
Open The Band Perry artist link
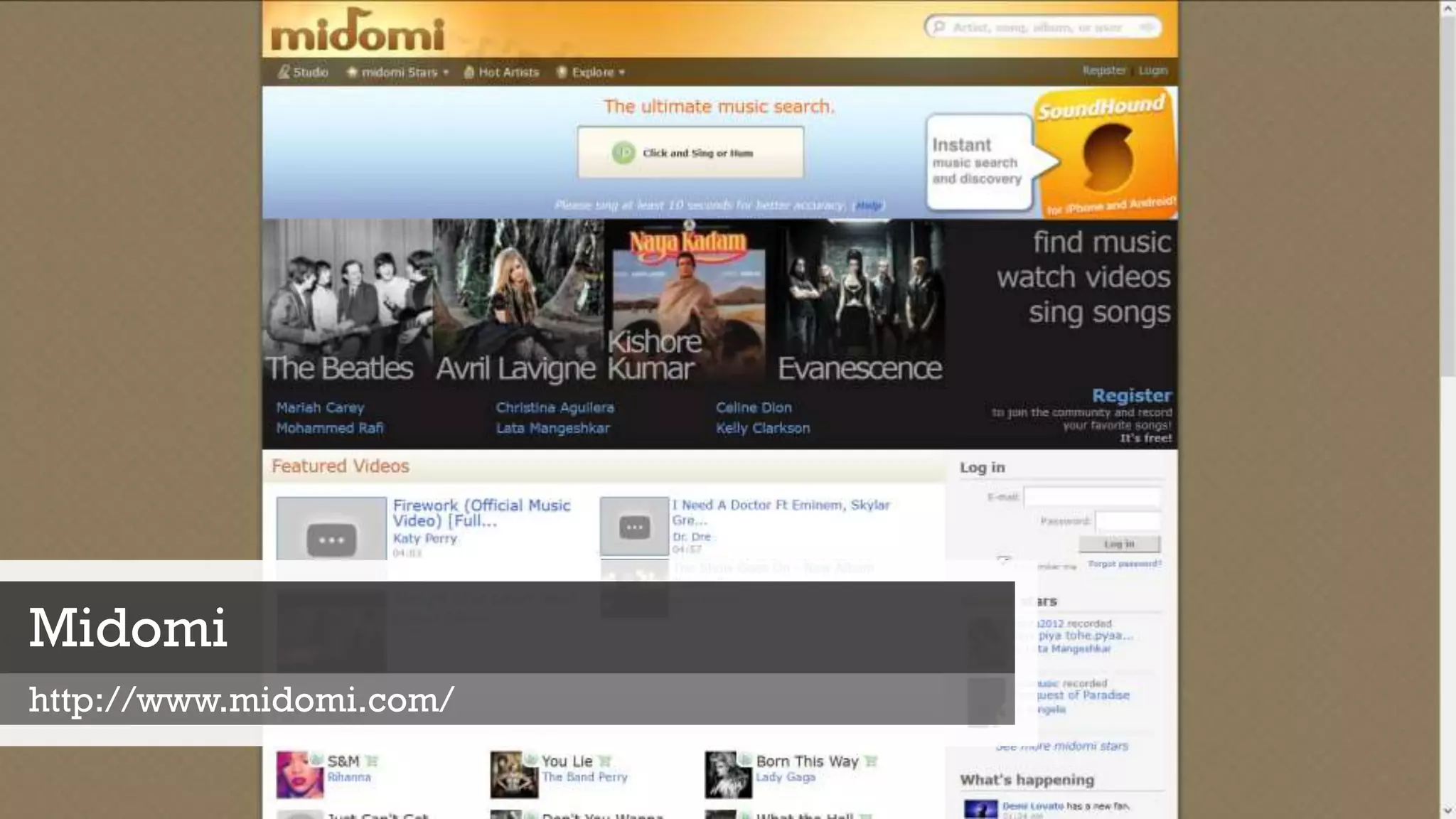point(584,777)
